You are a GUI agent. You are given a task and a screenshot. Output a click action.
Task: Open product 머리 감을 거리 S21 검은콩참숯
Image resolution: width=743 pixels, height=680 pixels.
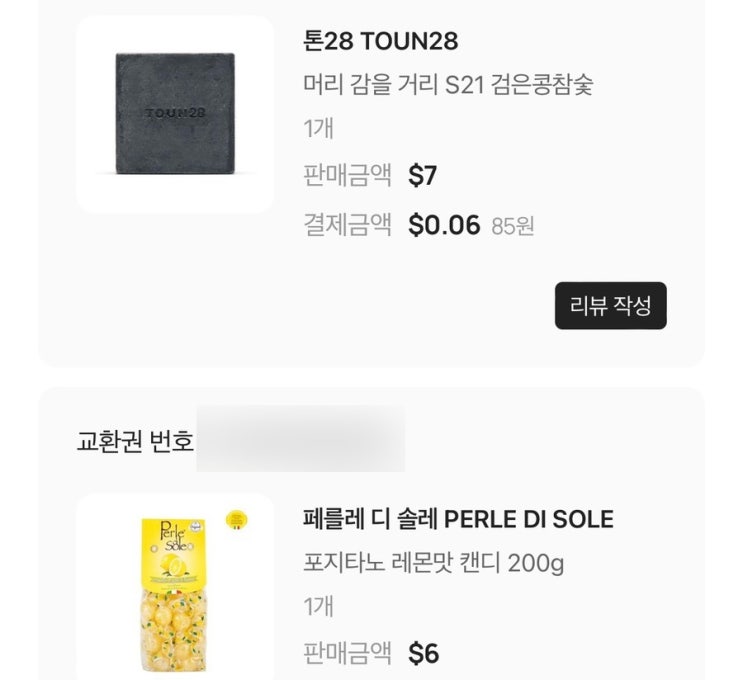[x=448, y=85]
